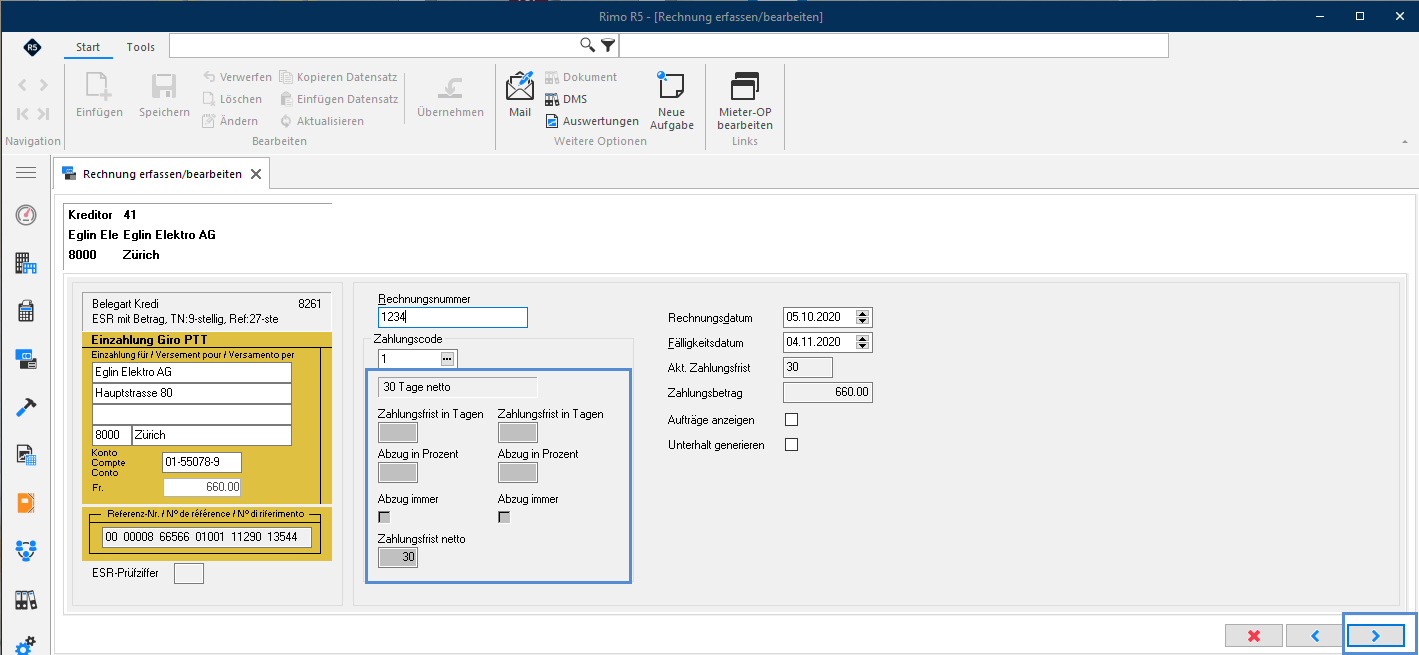The width and height of the screenshot is (1419, 655).
Task: Open the binders archive module in sidebar
Action: click(26, 600)
